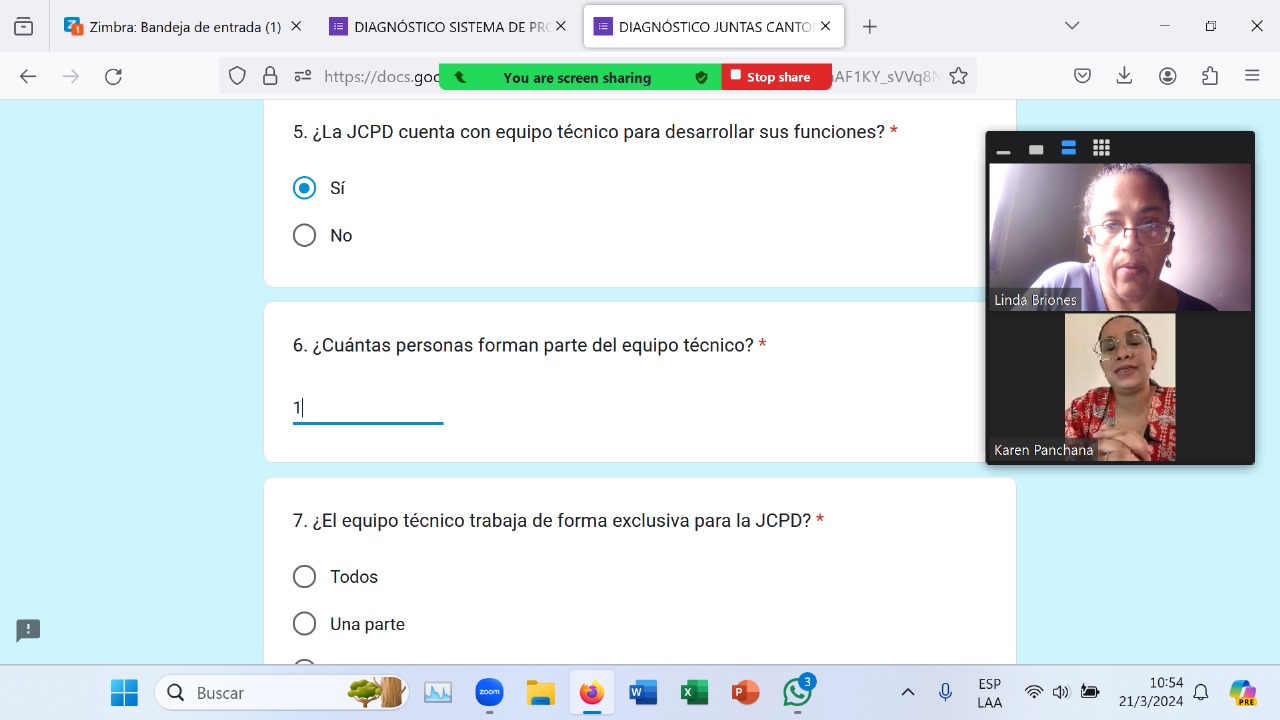The height and width of the screenshot is (720, 1280).
Task: Open Windows notifications bell
Action: point(1202,692)
